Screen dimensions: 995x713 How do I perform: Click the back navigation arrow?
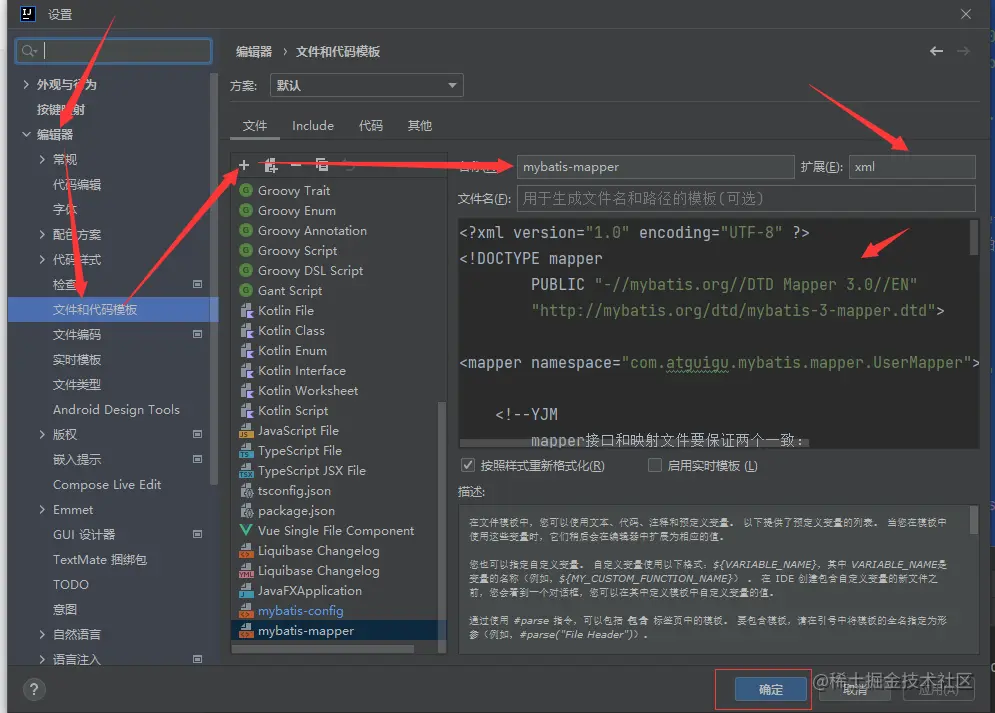[936, 51]
